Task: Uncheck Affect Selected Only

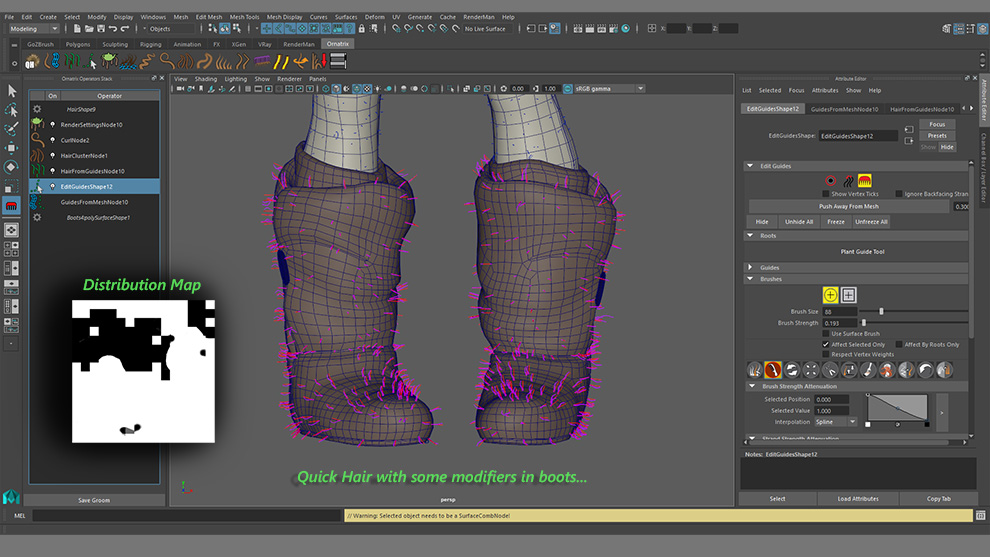Action: coord(826,344)
